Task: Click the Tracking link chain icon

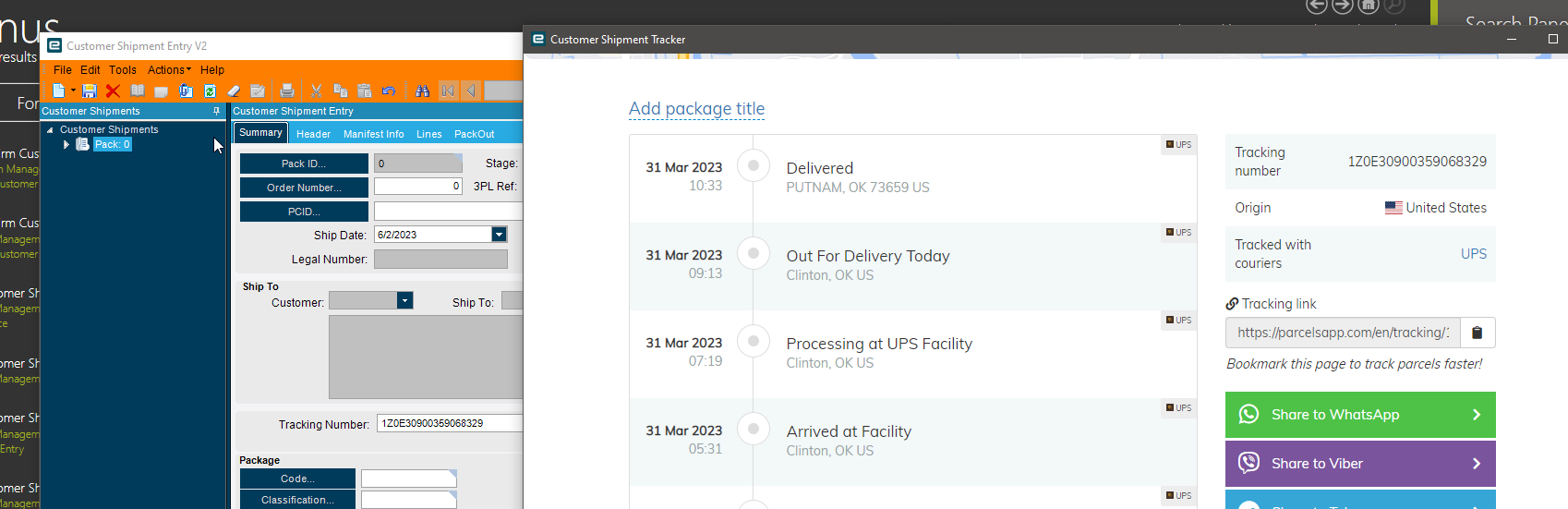Action: click(x=1232, y=304)
